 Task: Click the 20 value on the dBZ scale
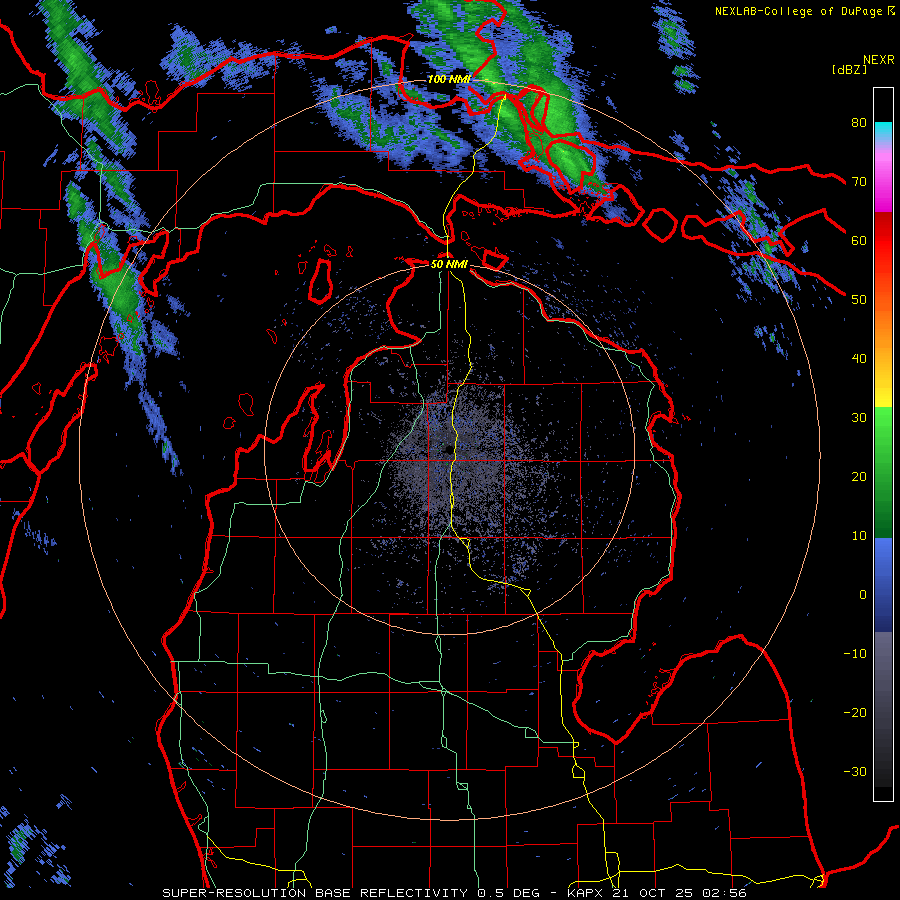[859, 477]
